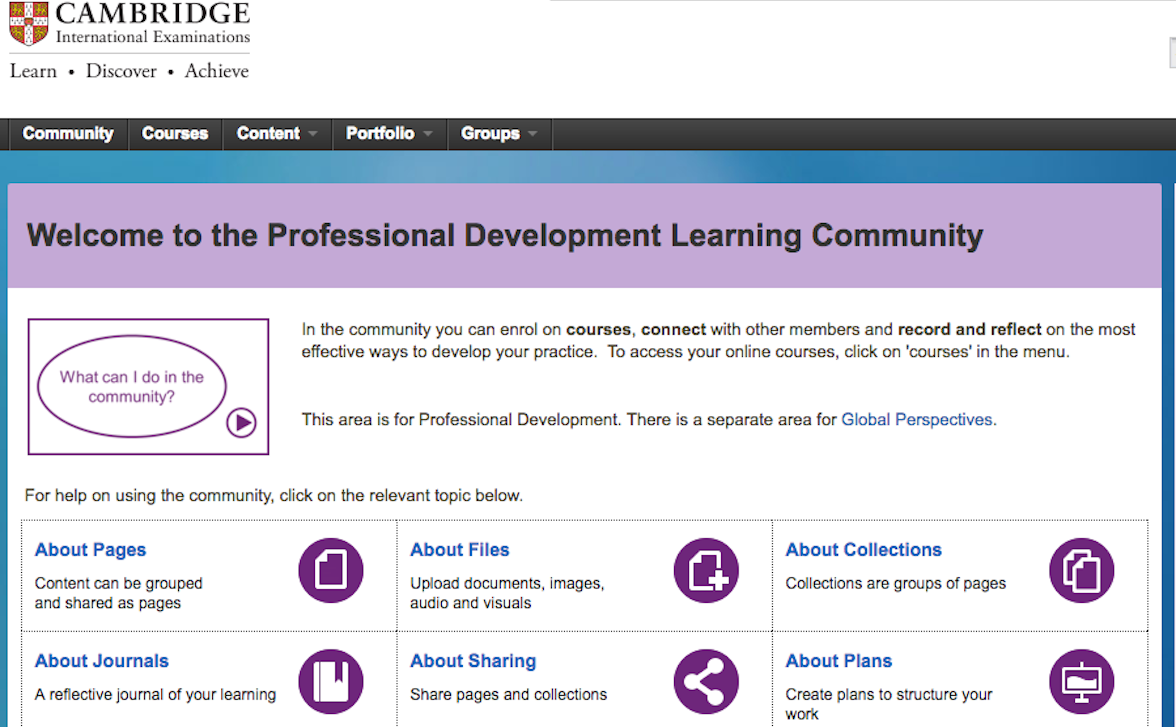Select the Groups menu label

pos(490,134)
